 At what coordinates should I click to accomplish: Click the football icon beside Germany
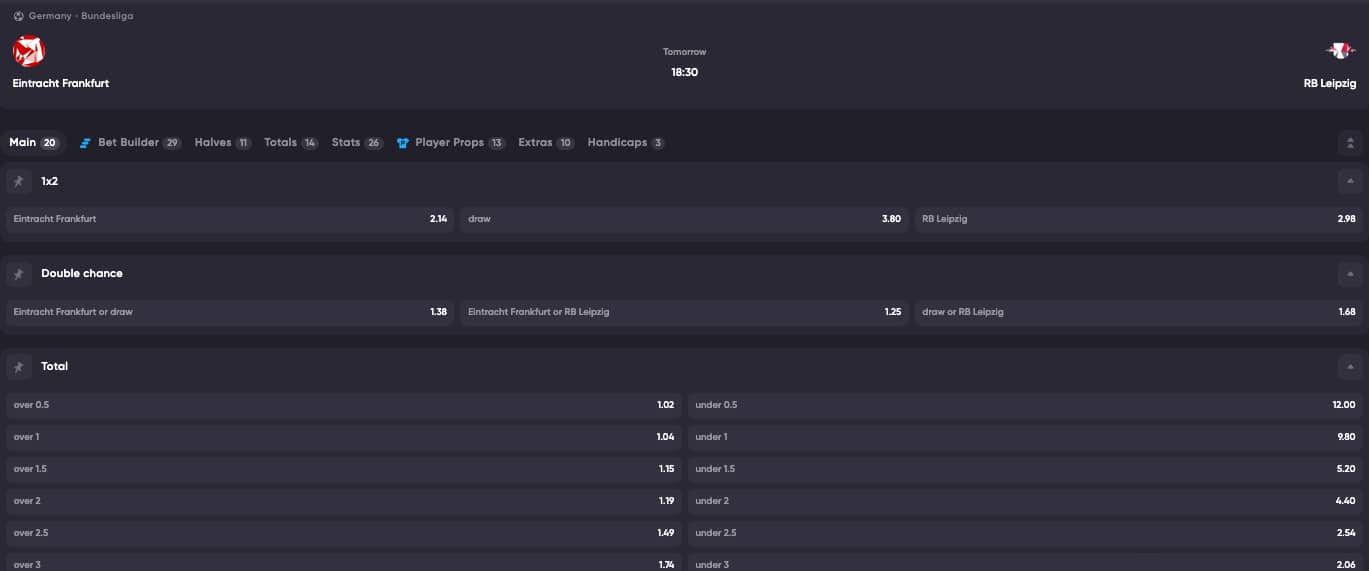pyautogui.click(x=18, y=16)
